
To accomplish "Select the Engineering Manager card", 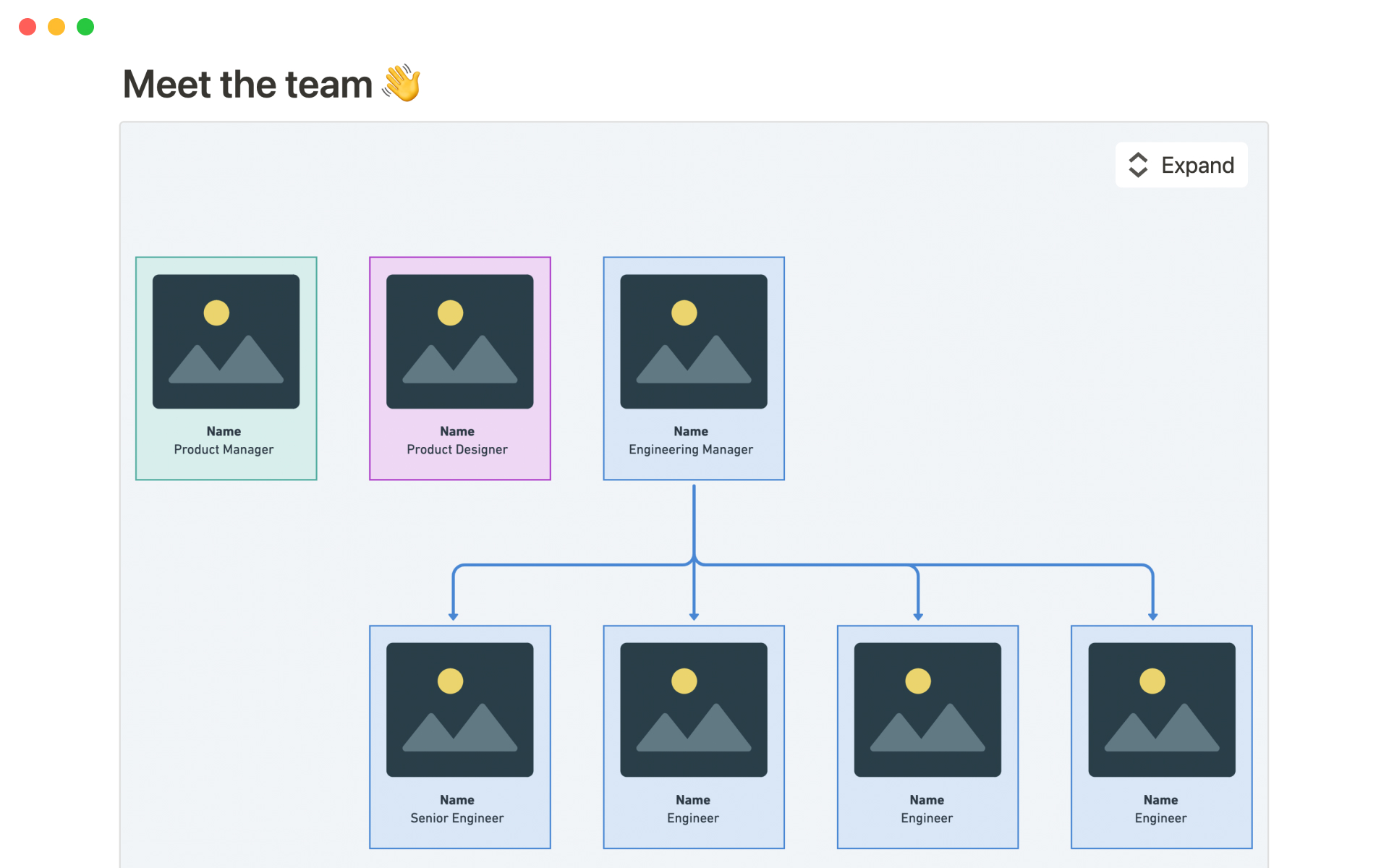I will 692,367.
